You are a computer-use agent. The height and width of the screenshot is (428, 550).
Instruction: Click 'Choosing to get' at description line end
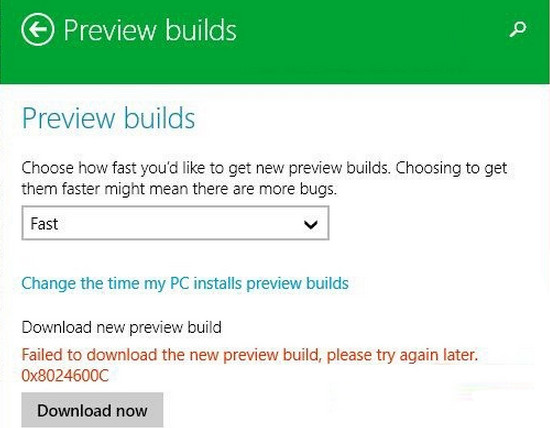point(451,168)
